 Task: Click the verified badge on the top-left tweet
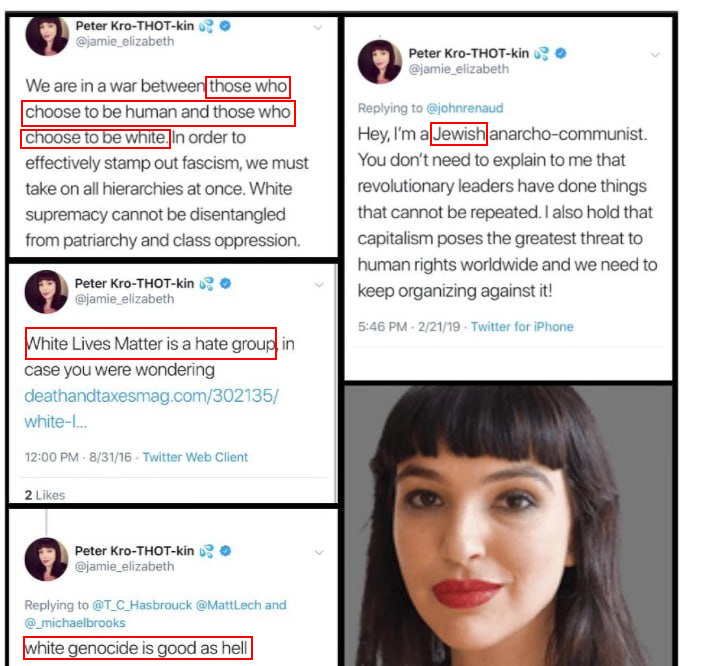pos(225,26)
